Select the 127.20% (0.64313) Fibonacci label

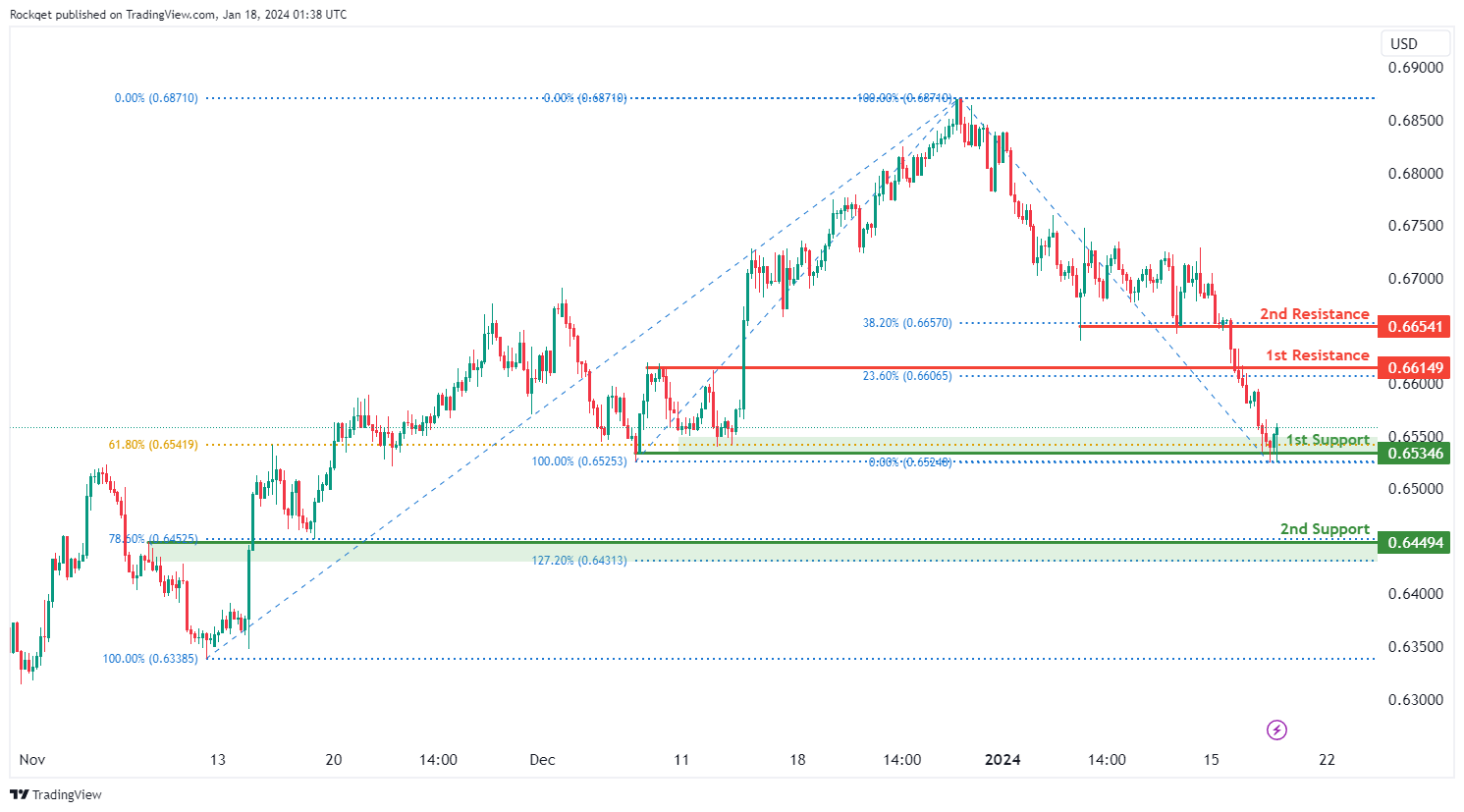579,561
